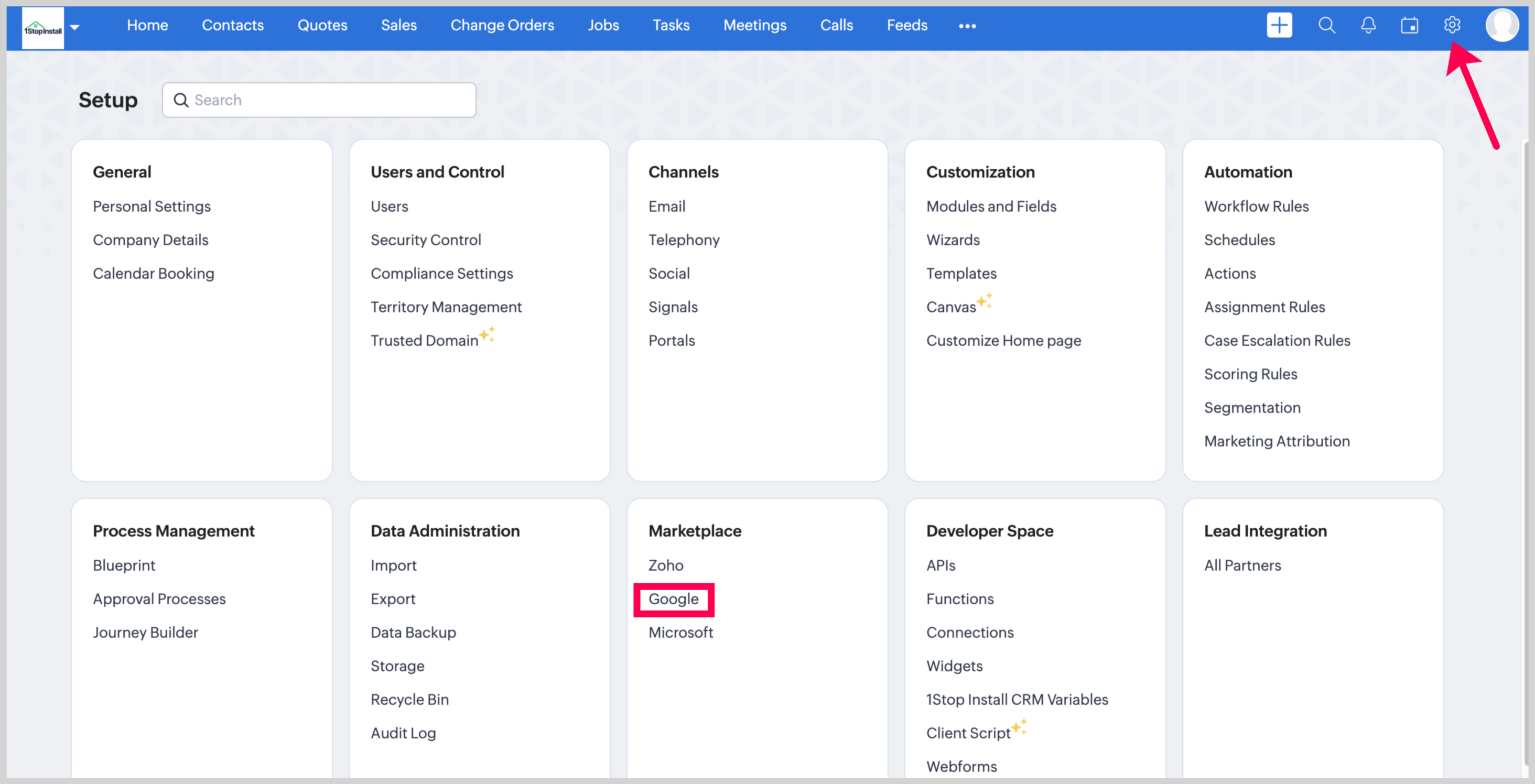Open Workflow Rules under Automation
The width and height of the screenshot is (1535, 784).
coord(1256,206)
